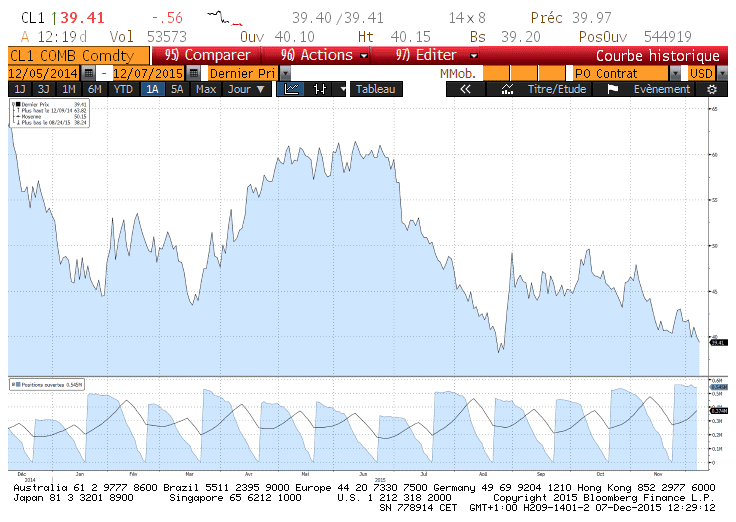Select the 3J time range

click(x=44, y=89)
